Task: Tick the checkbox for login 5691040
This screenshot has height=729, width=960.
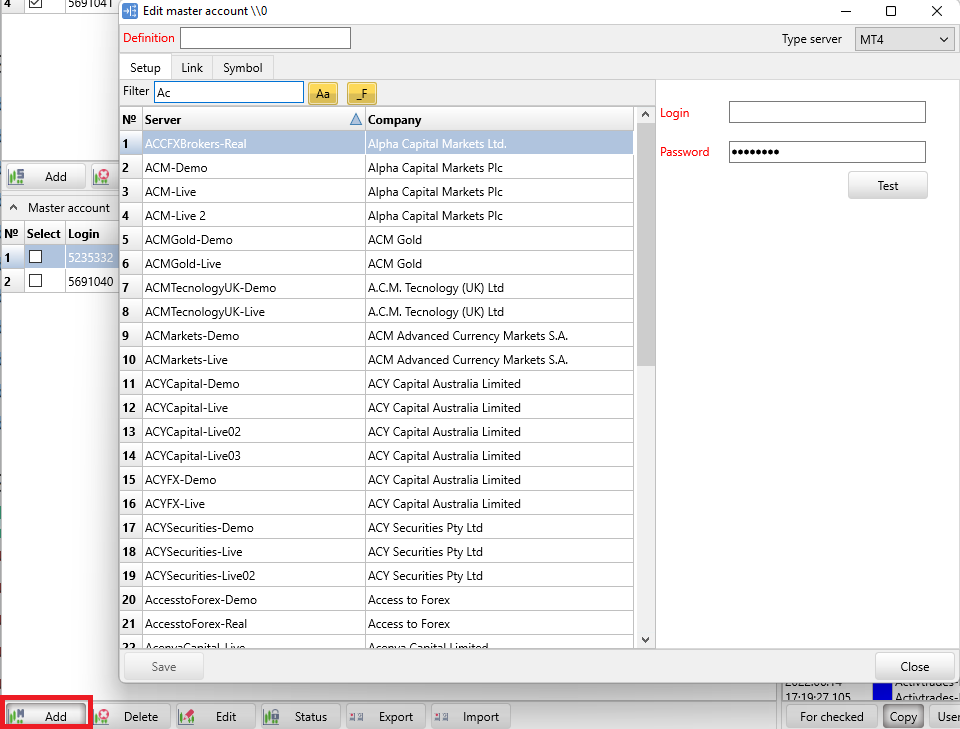Action: pyautogui.click(x=36, y=280)
